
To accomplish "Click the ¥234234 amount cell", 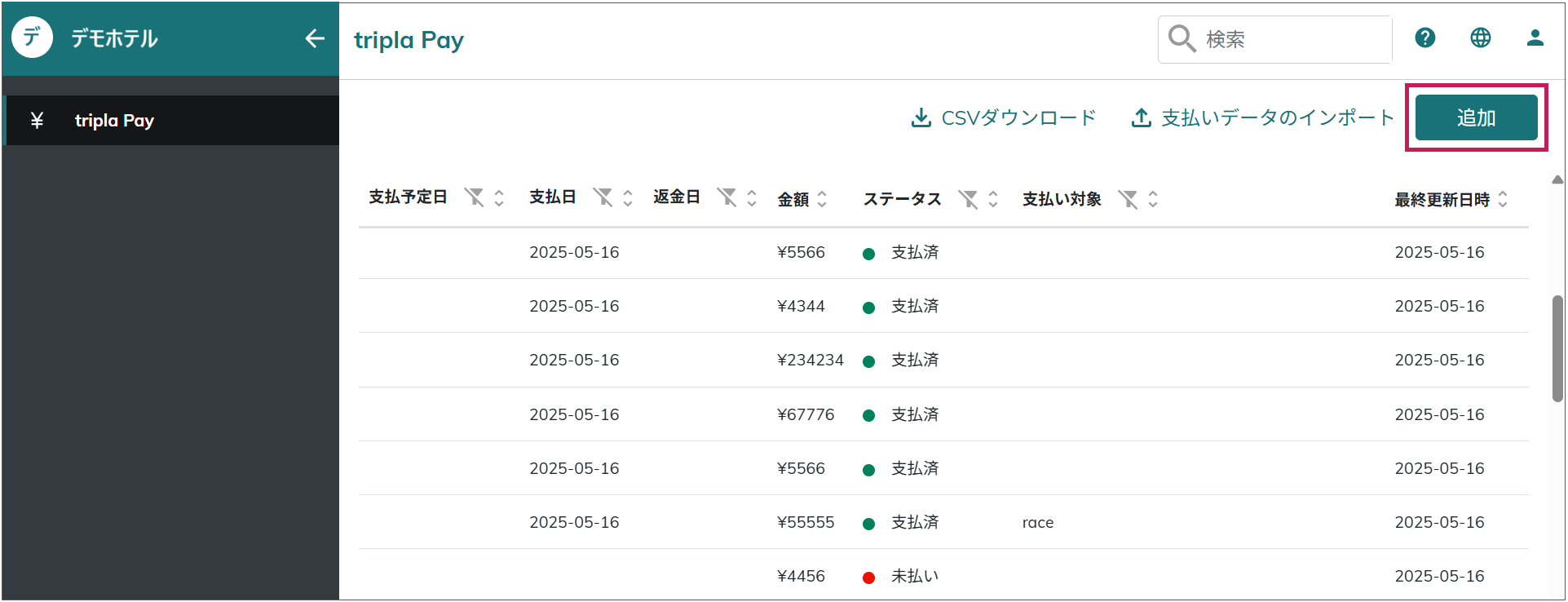I will [811, 360].
